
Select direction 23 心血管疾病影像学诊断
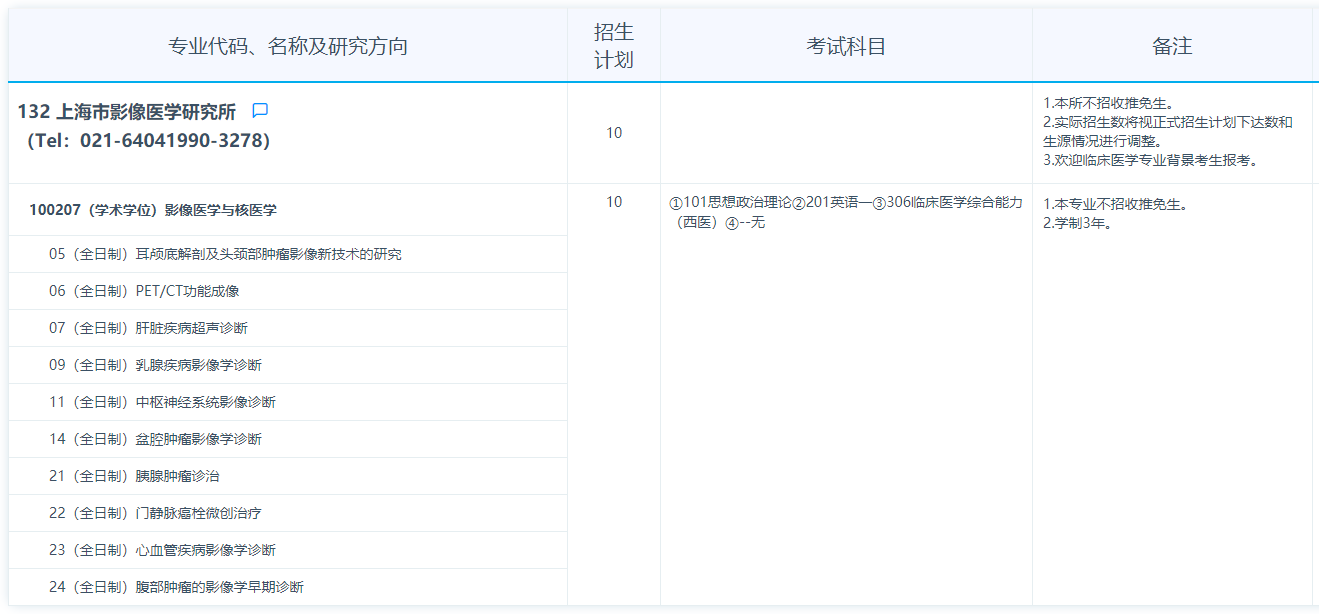coord(162,550)
